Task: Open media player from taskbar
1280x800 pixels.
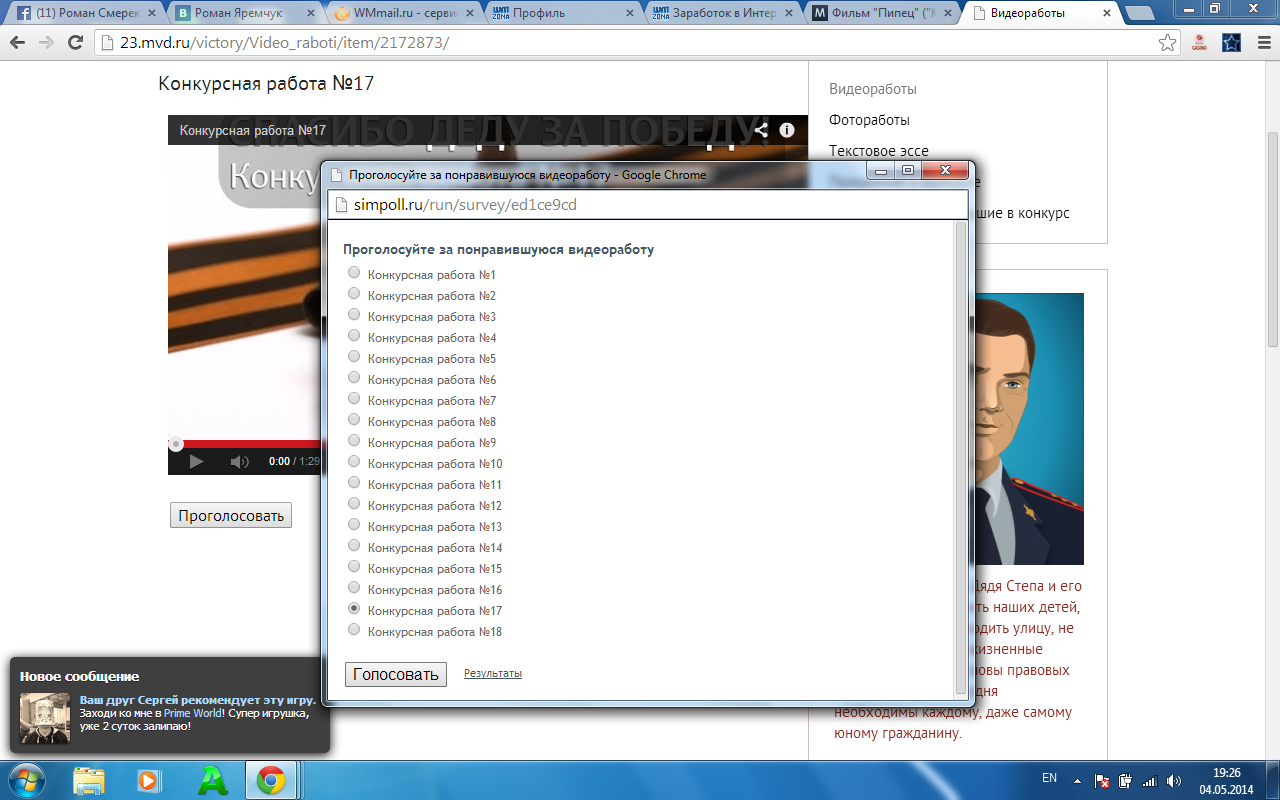Action: coord(148,780)
